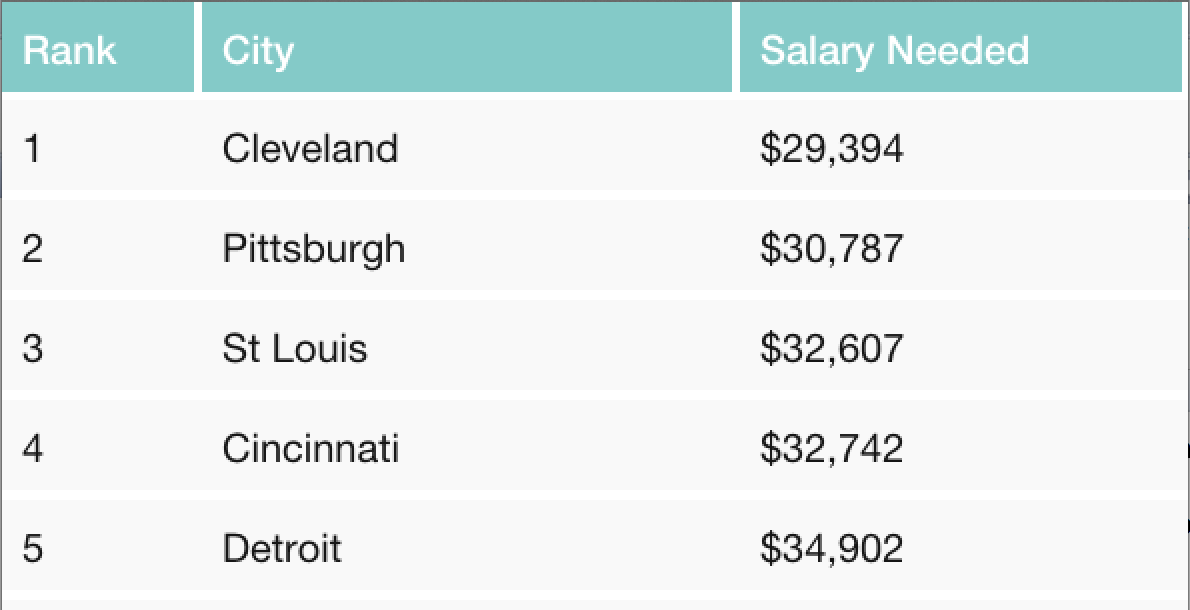The image size is (1190, 610).
Task: Select the St Louis city cell
Action: point(295,348)
